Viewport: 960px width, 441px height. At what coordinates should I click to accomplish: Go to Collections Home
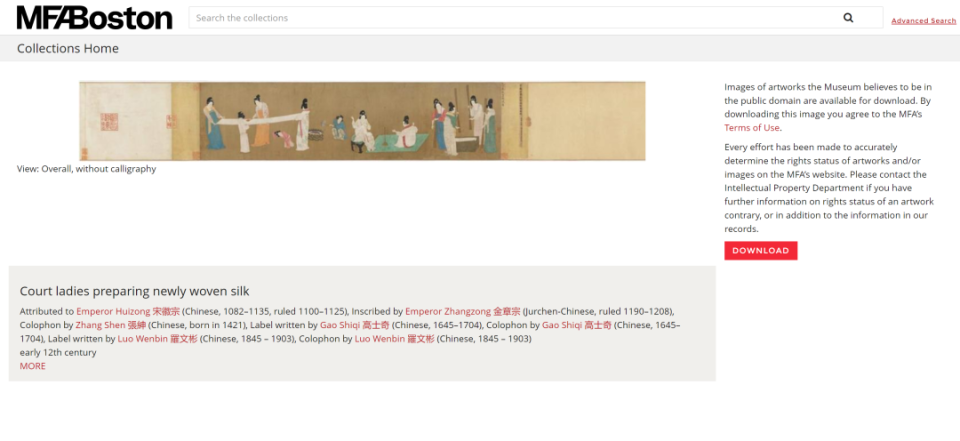pos(68,48)
